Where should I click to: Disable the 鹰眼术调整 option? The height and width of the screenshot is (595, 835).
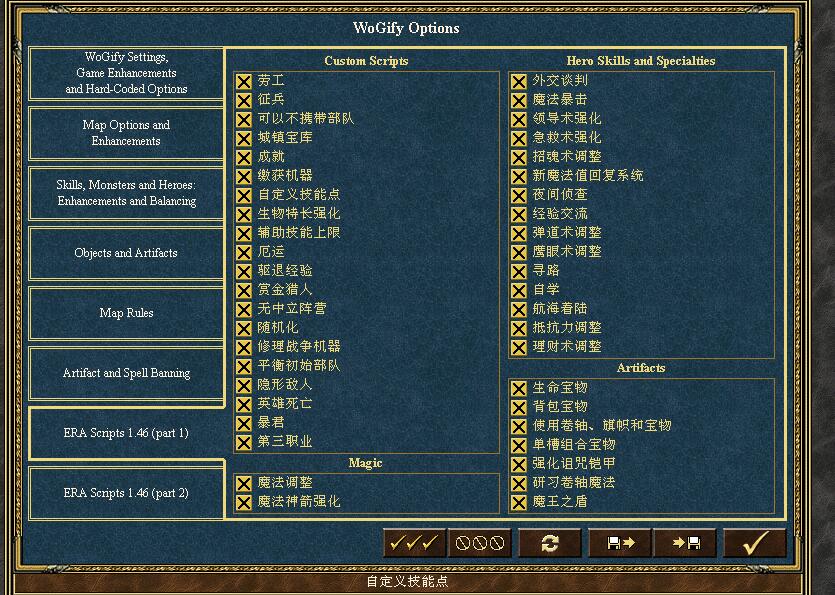(x=519, y=252)
